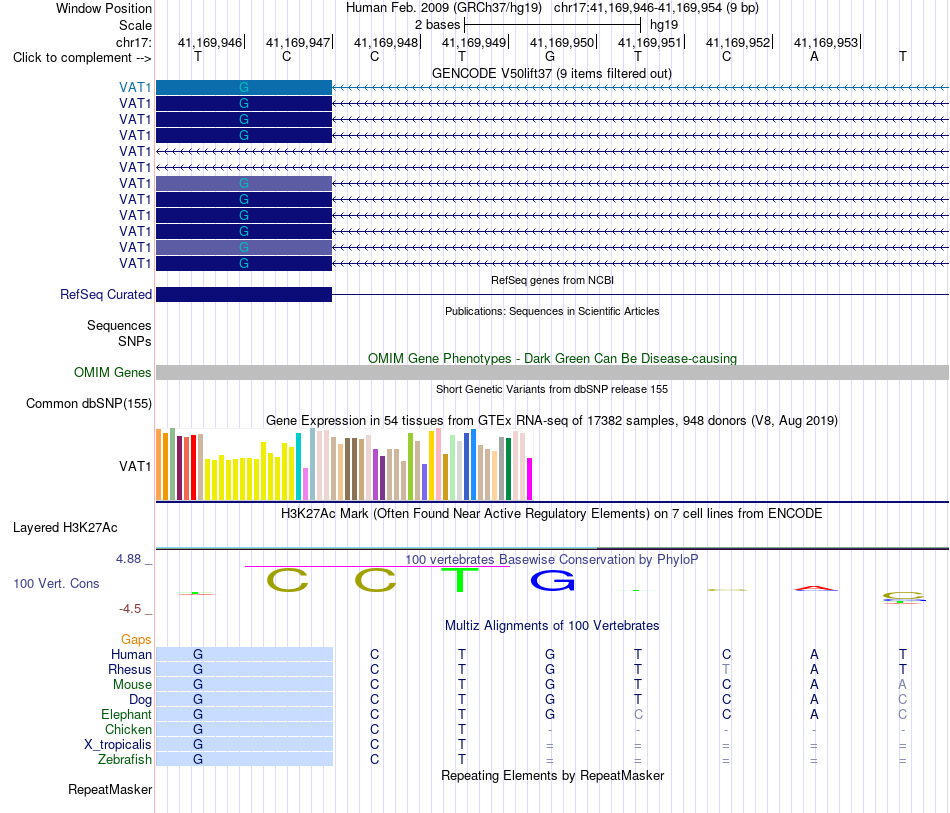Click base A in the ruler sequence row
Screen dimensions: 950x813
click(x=814, y=56)
